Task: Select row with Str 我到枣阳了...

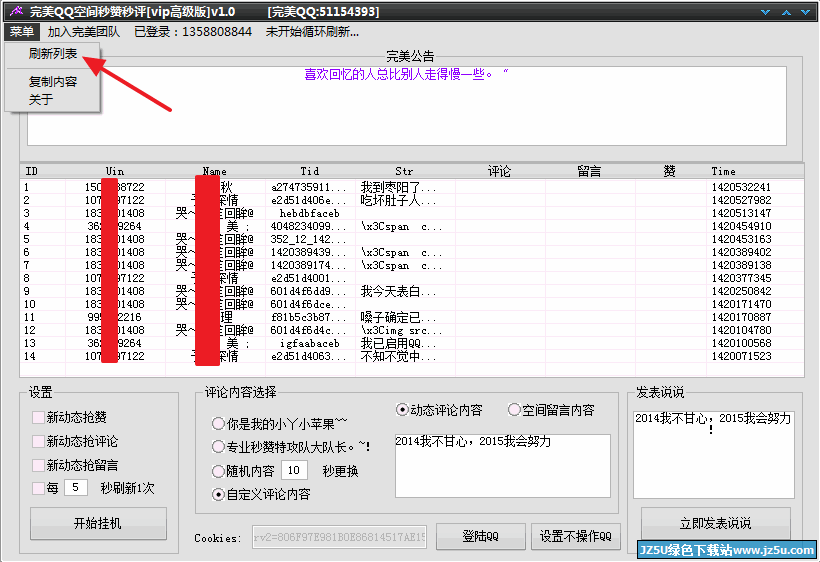Action: [x=412, y=187]
